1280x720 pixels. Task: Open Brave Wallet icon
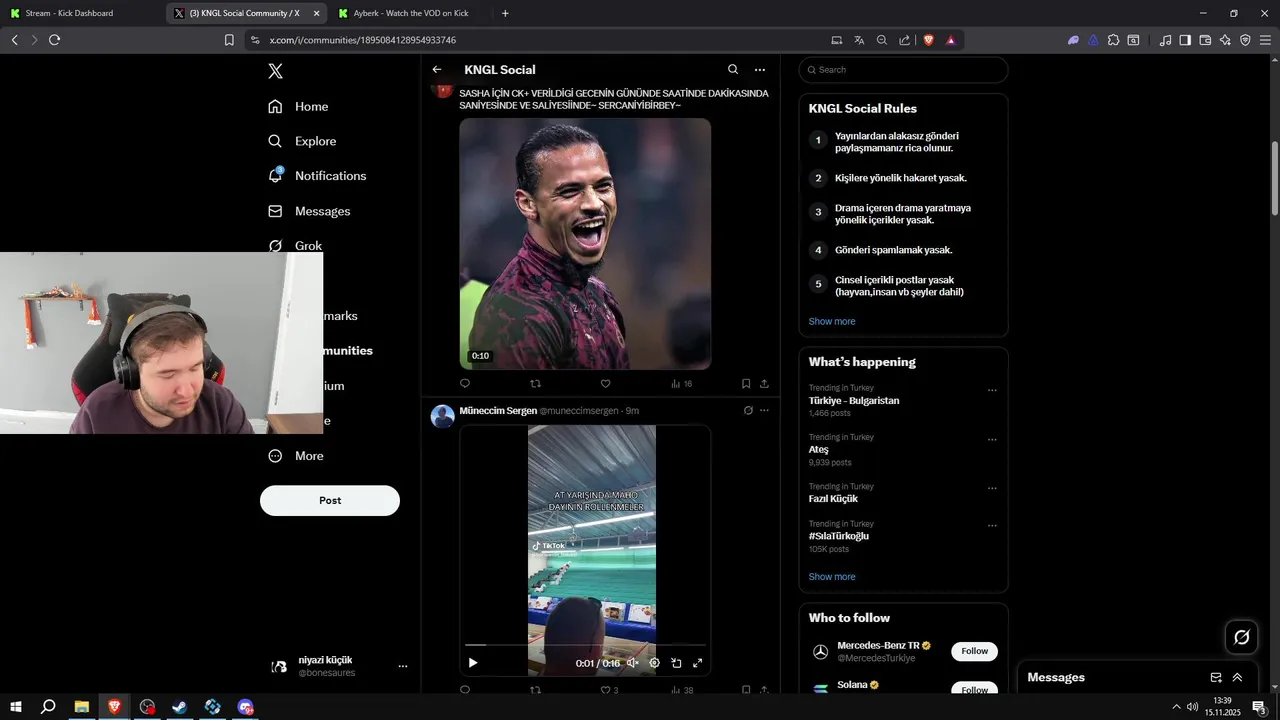pos(1205,40)
